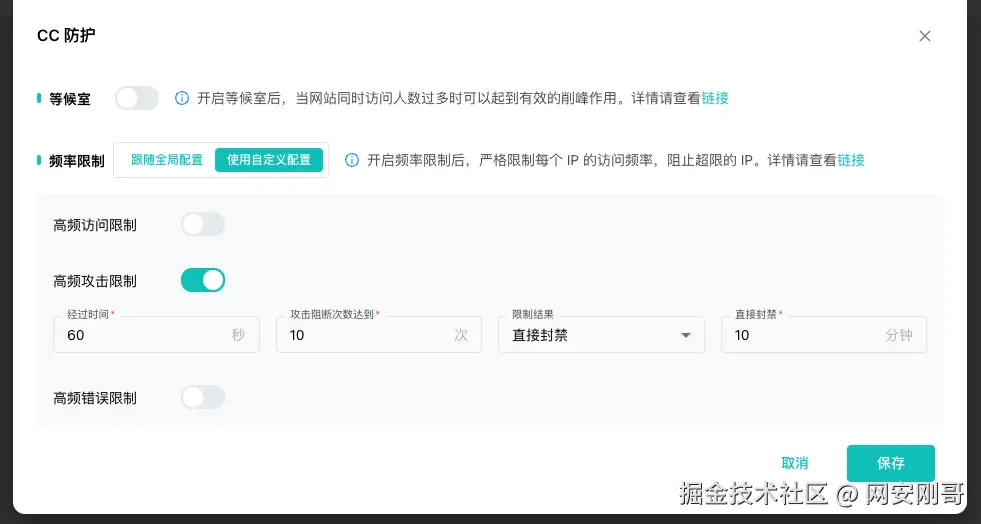Click the CC 防护 dialog title

tap(66, 36)
